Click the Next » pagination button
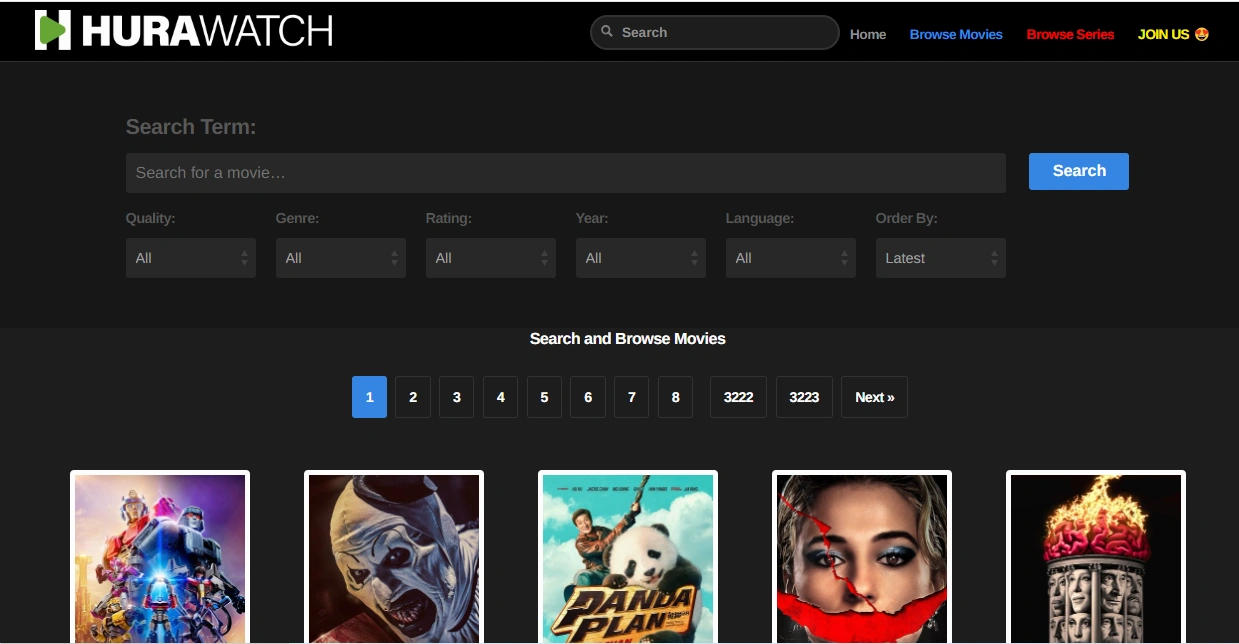Image resolution: width=1239 pixels, height=644 pixels. point(874,397)
